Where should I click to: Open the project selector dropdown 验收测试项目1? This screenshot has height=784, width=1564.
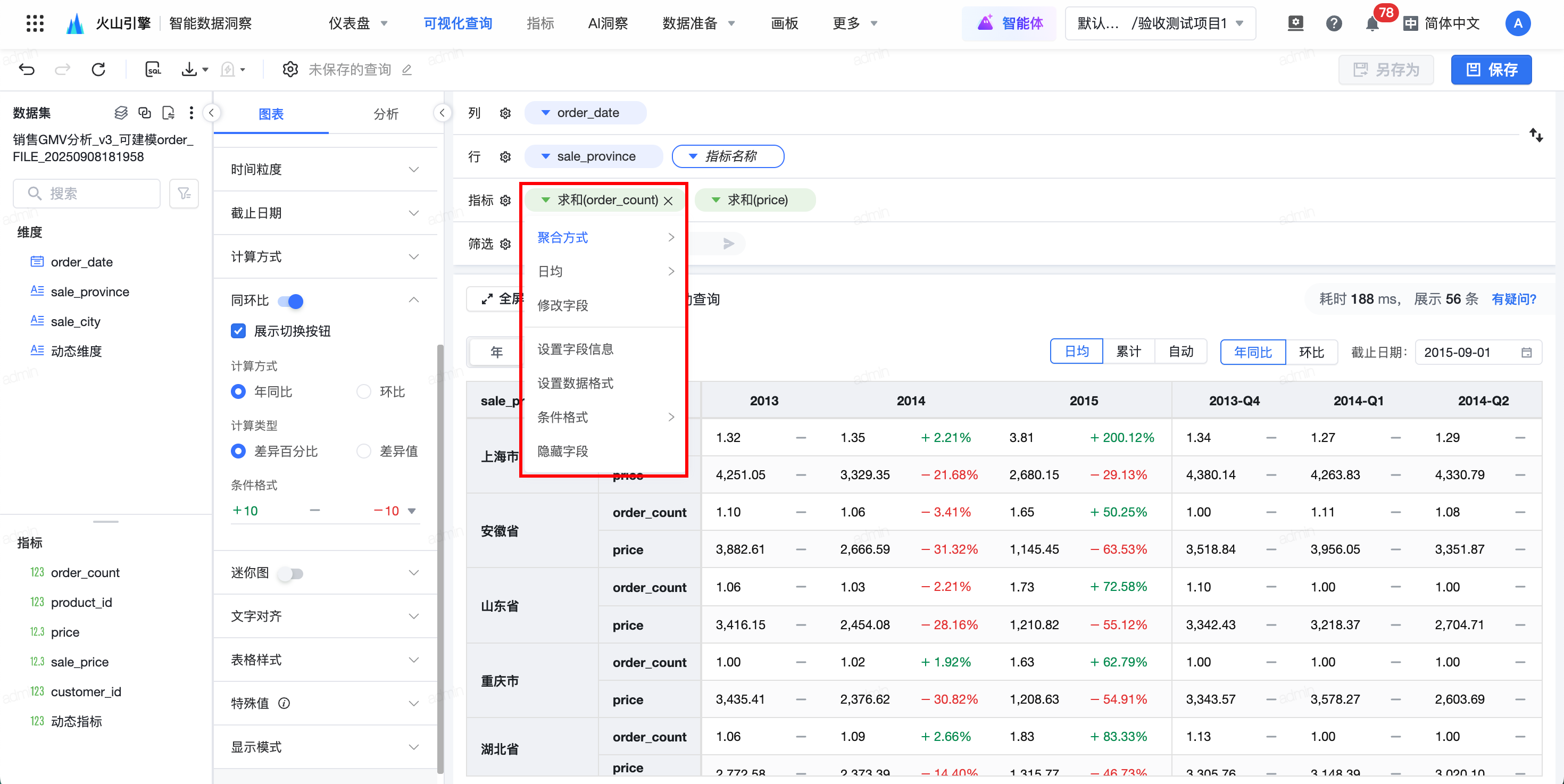[1160, 23]
